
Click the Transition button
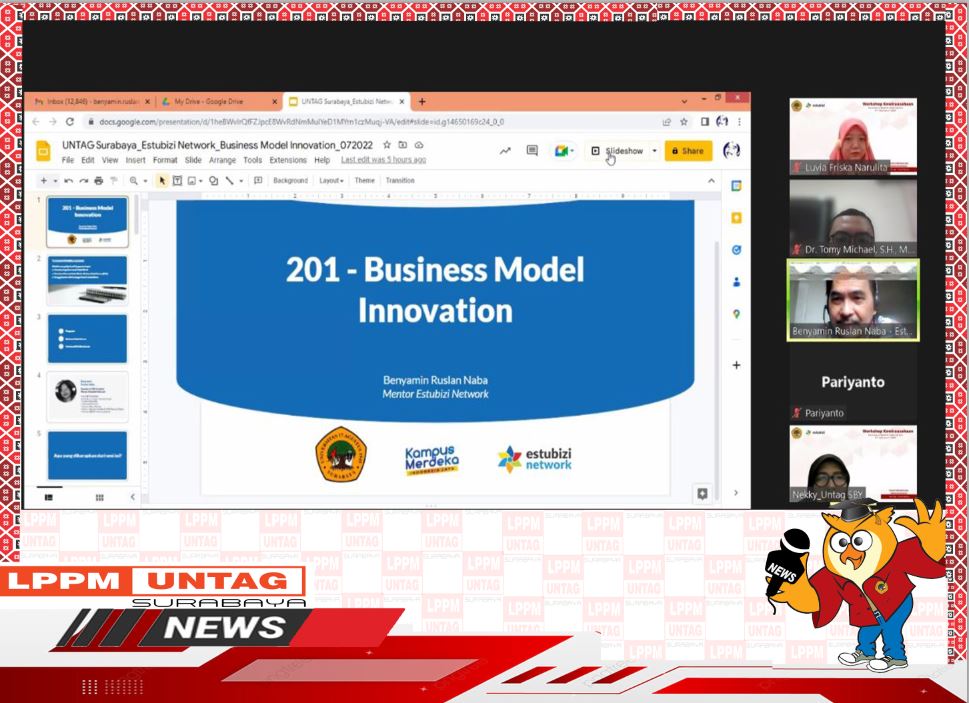point(400,180)
